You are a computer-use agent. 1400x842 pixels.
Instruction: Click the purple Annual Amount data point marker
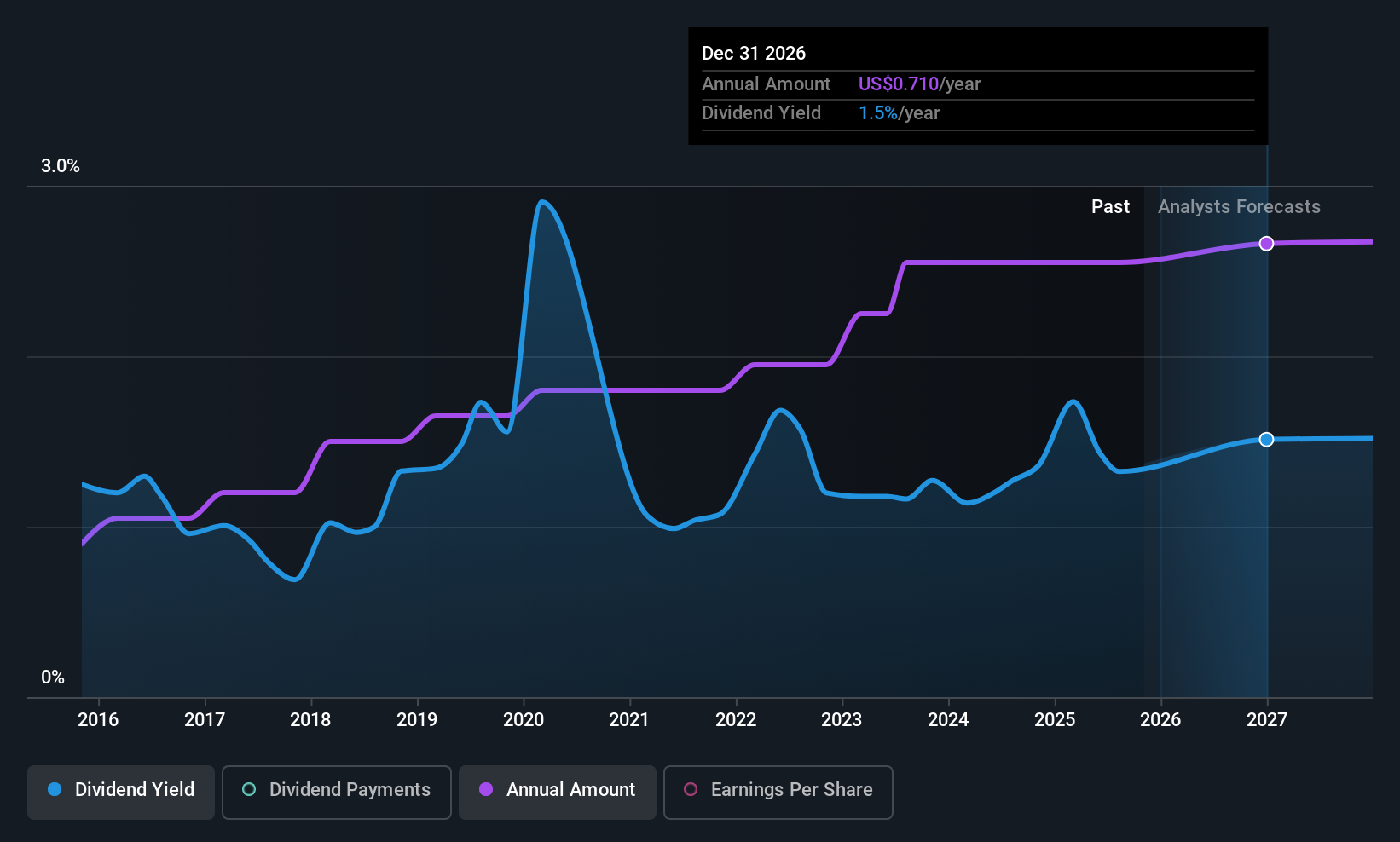coord(1267,244)
